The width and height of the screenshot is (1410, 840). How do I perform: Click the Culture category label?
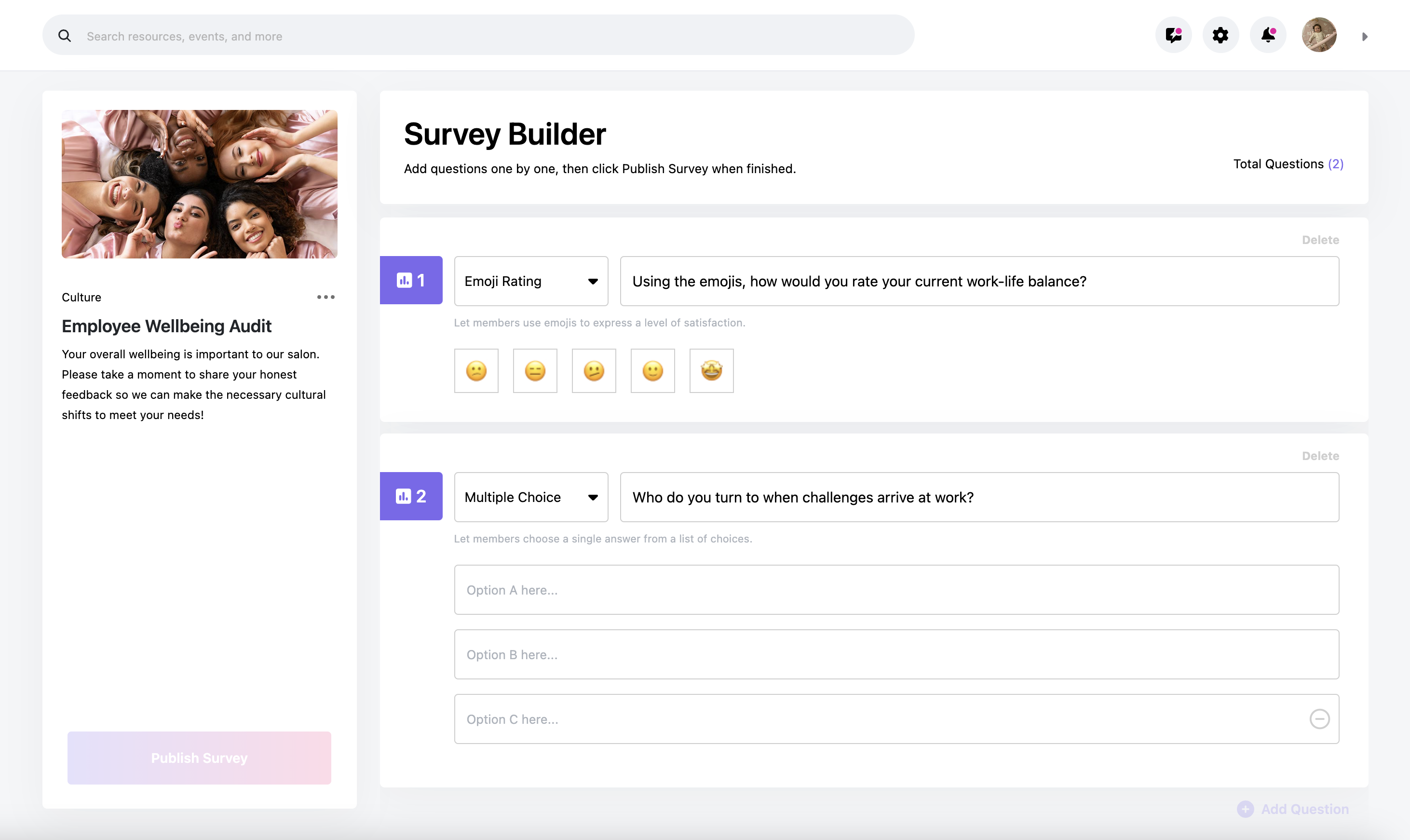[x=81, y=297]
